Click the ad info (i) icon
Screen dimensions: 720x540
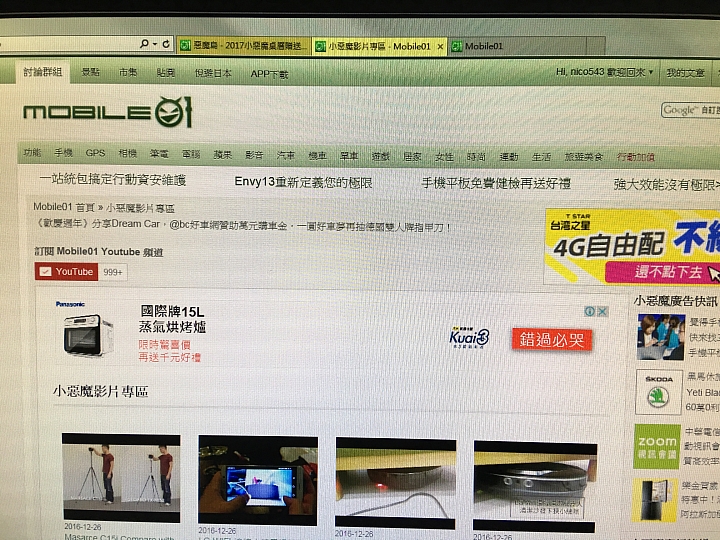(x=590, y=311)
